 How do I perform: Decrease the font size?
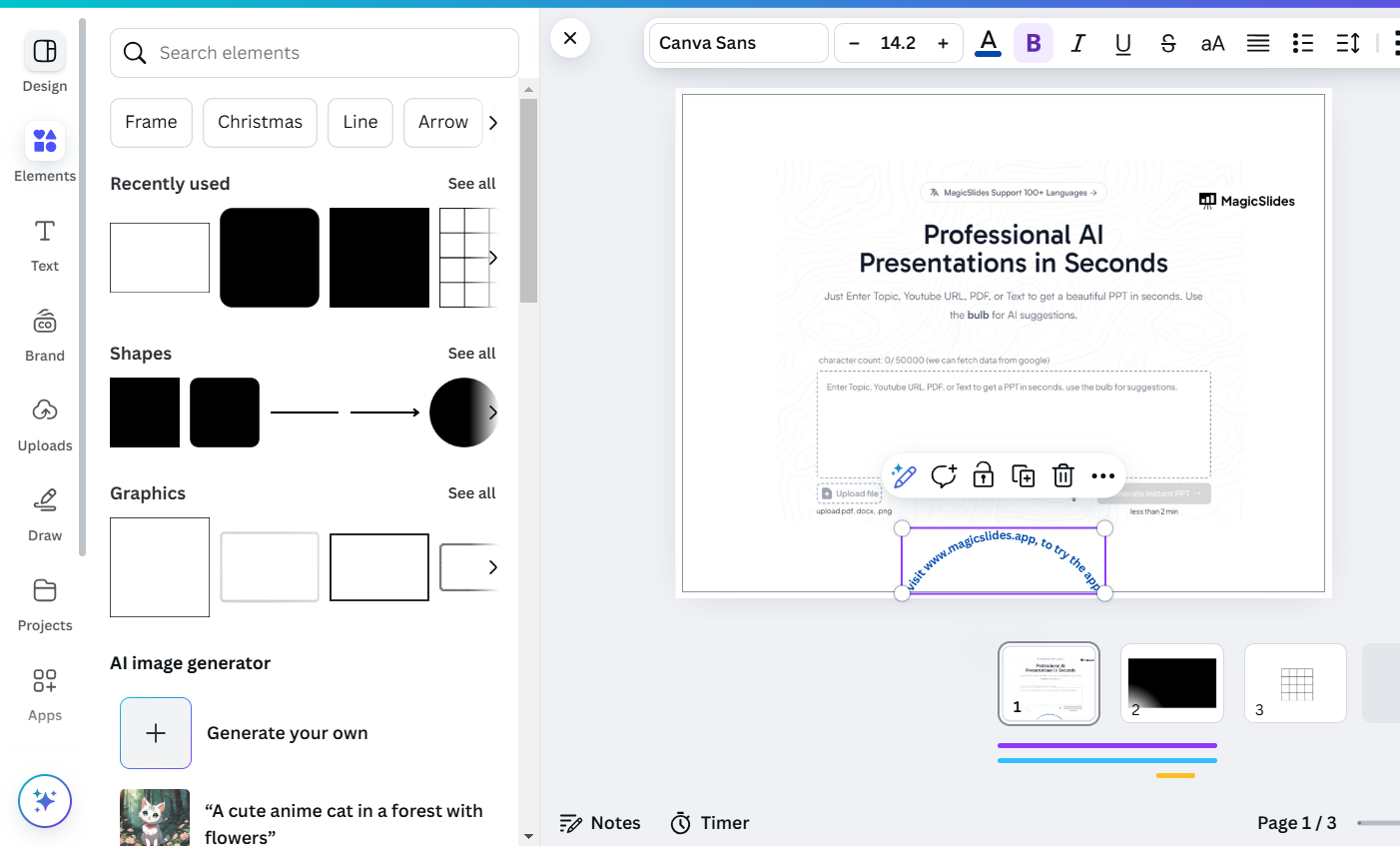tap(854, 43)
